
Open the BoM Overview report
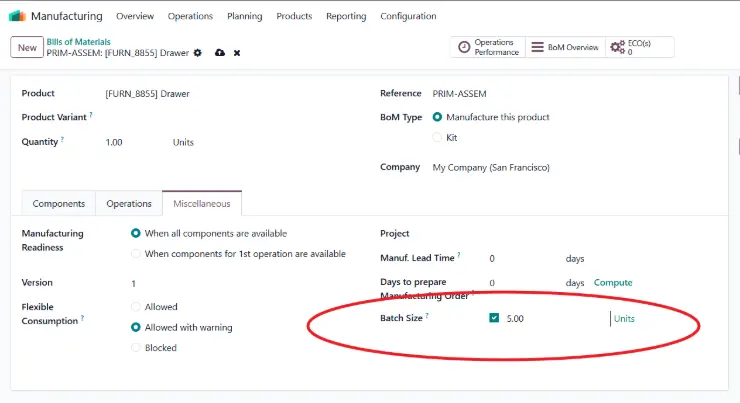[564, 47]
